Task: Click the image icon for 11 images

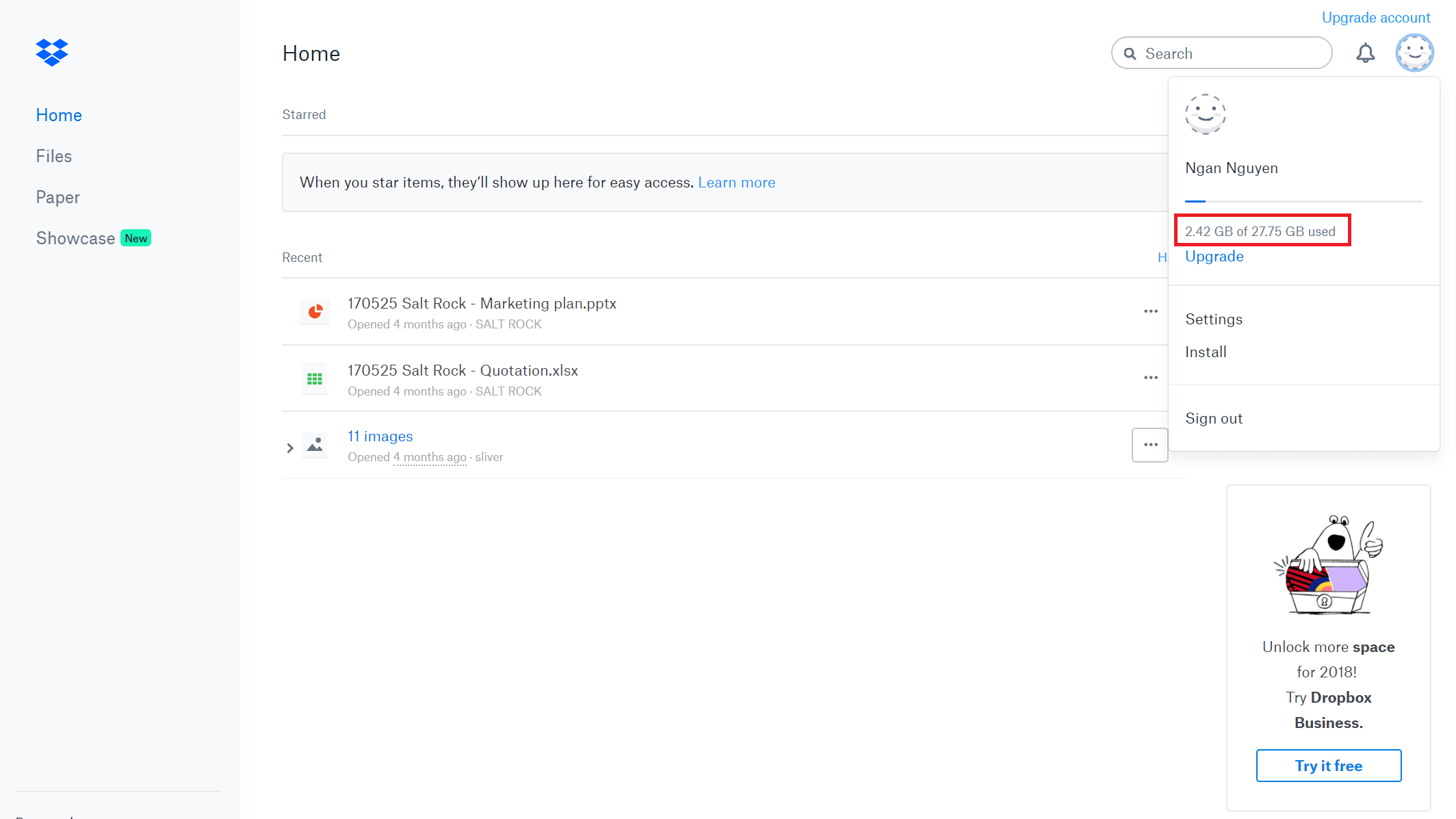Action: [315, 445]
